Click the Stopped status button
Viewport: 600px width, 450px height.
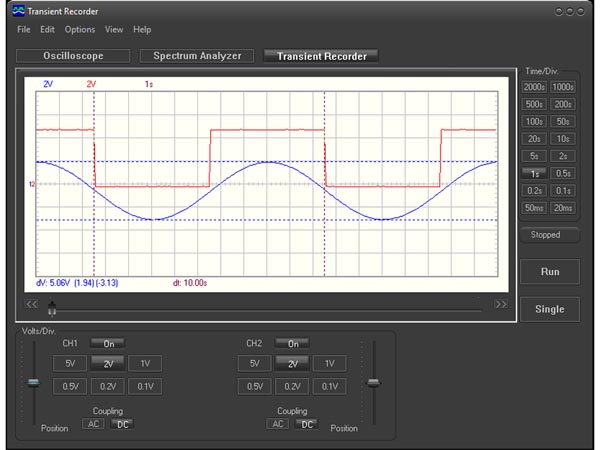tap(549, 235)
